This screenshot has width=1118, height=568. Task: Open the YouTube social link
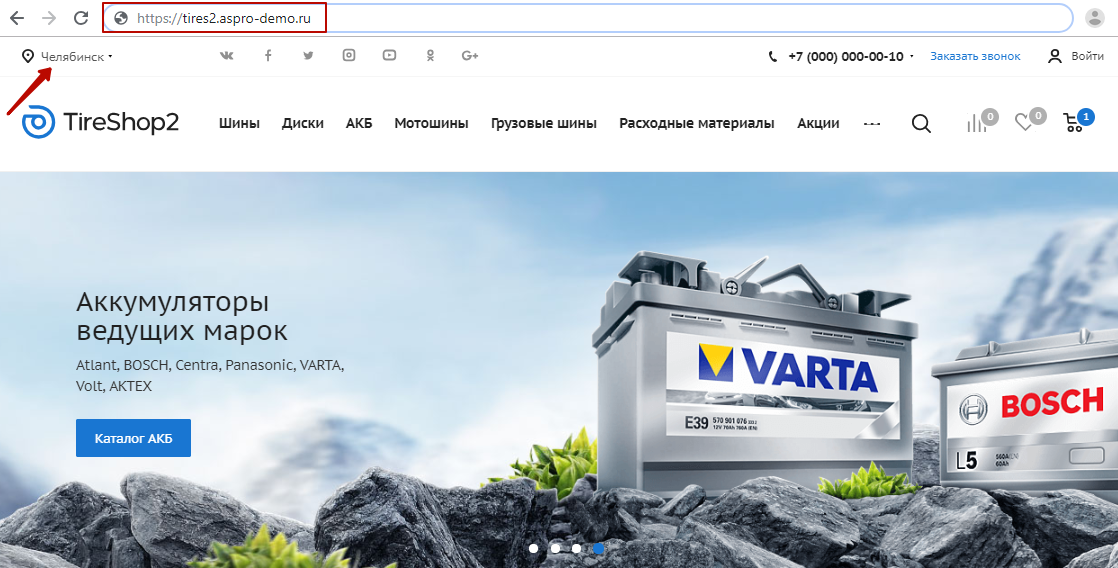[389, 55]
